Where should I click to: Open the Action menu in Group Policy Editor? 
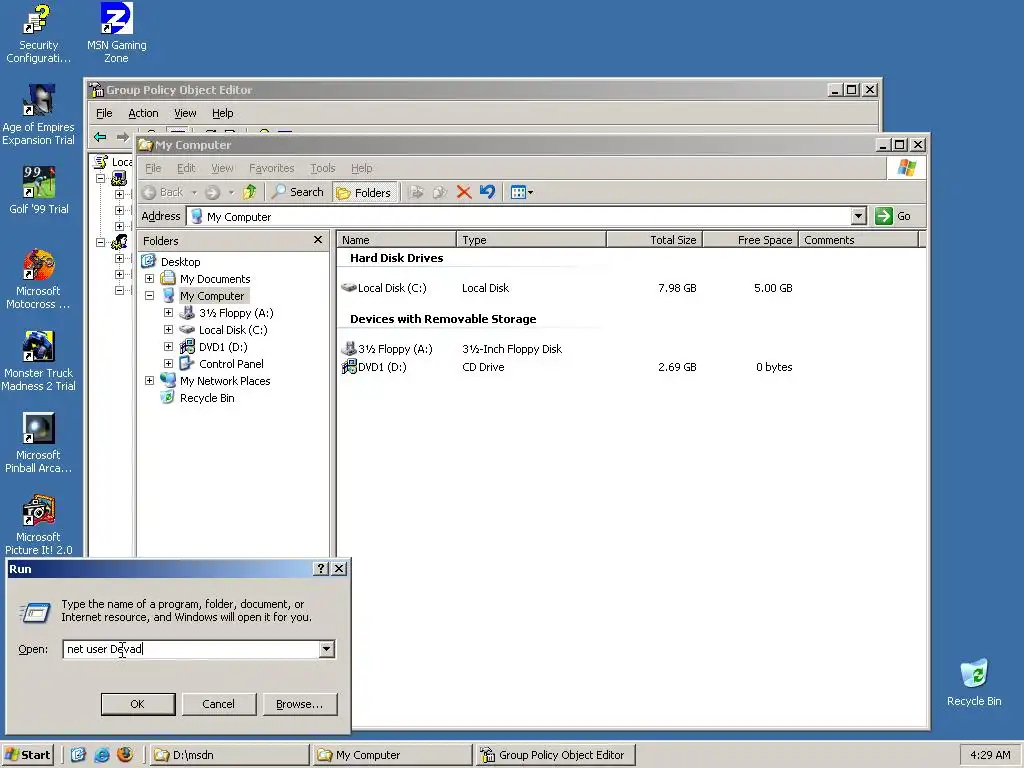coord(143,113)
